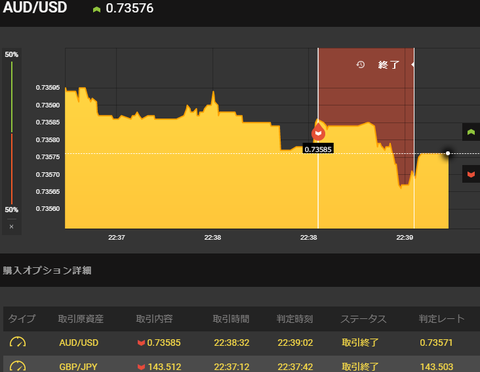Image resolution: width=480 pixels, height=372 pixels.
Task: Sort by 判定レート column header
Action: pos(441,319)
